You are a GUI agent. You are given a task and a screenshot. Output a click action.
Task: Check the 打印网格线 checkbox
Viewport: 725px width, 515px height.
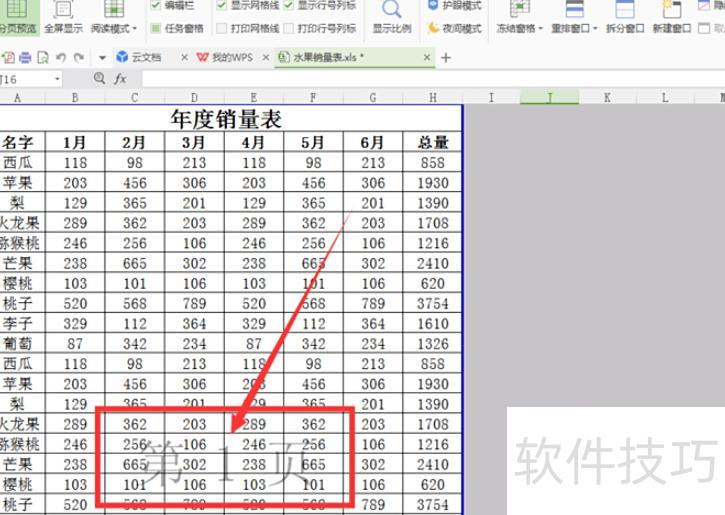click(221, 29)
